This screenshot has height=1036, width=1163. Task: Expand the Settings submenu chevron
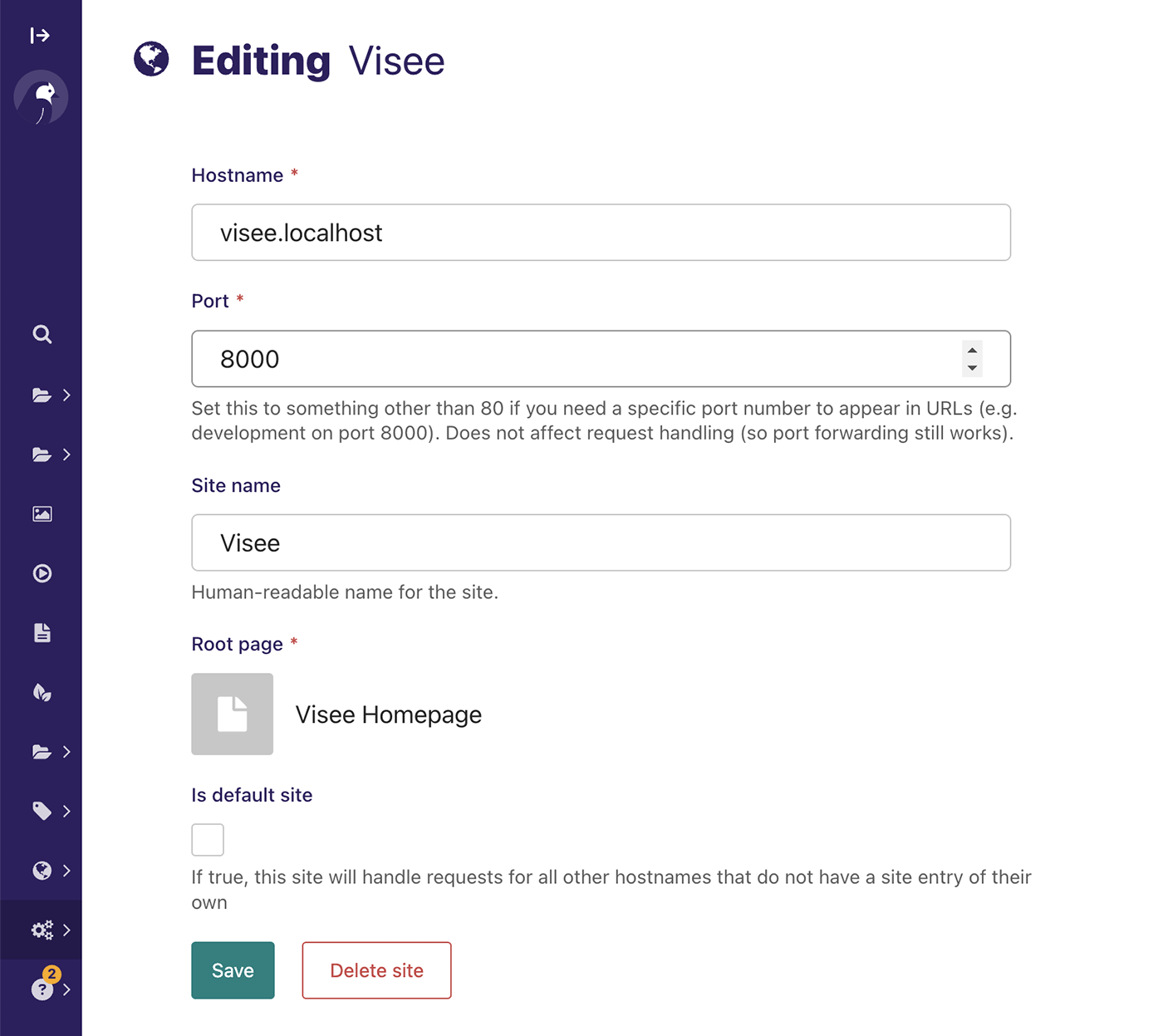(67, 930)
